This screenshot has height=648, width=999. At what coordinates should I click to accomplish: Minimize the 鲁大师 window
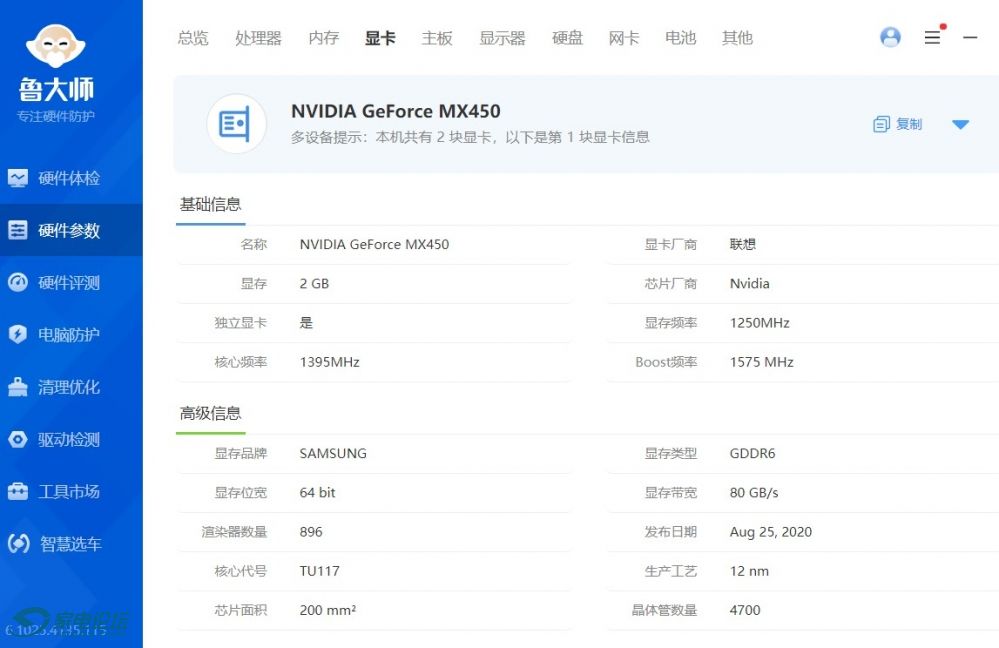point(970,38)
